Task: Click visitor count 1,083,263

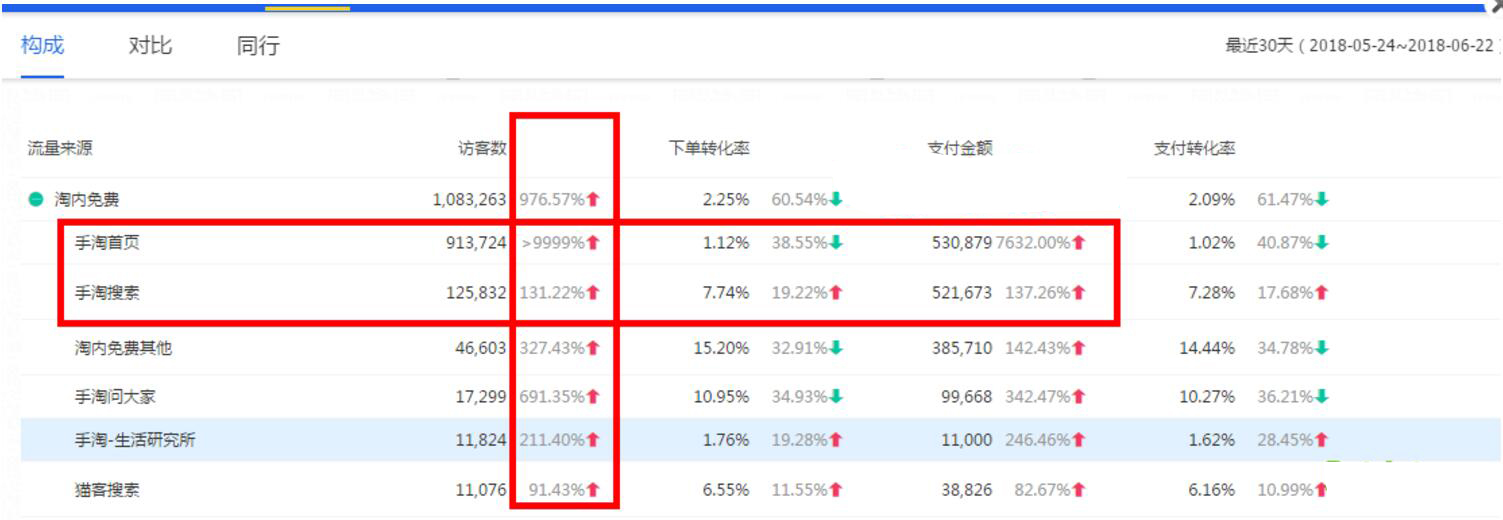Action: point(470,200)
